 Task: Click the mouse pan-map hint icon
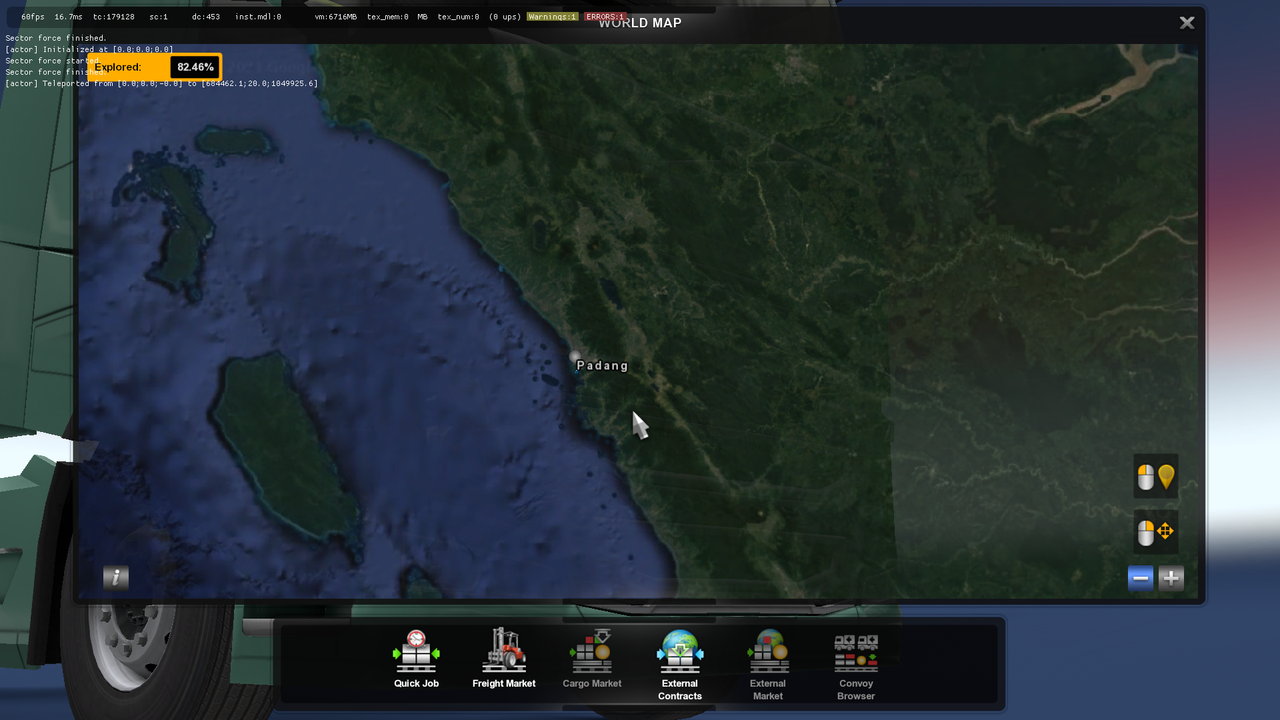pos(1156,532)
